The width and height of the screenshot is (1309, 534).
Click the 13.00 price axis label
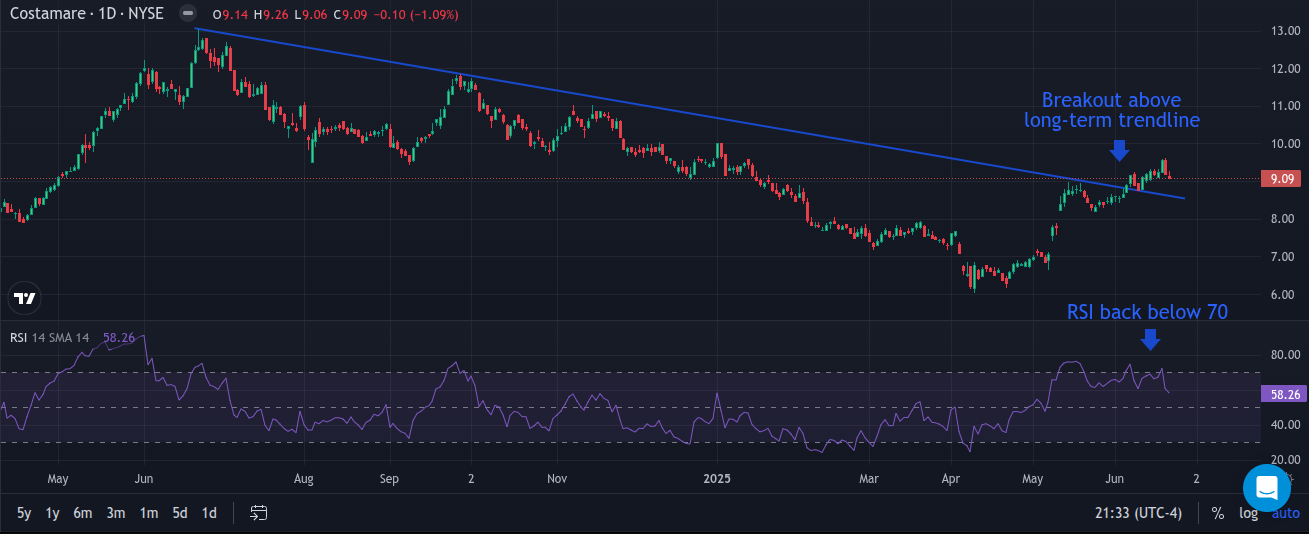tap(1285, 31)
